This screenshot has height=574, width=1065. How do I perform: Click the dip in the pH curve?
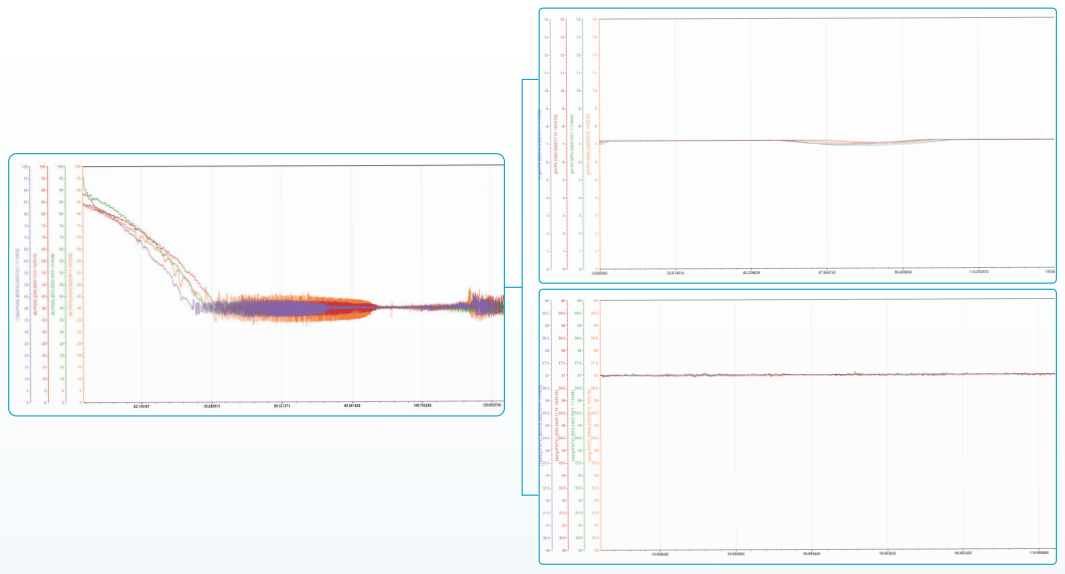(x=850, y=143)
